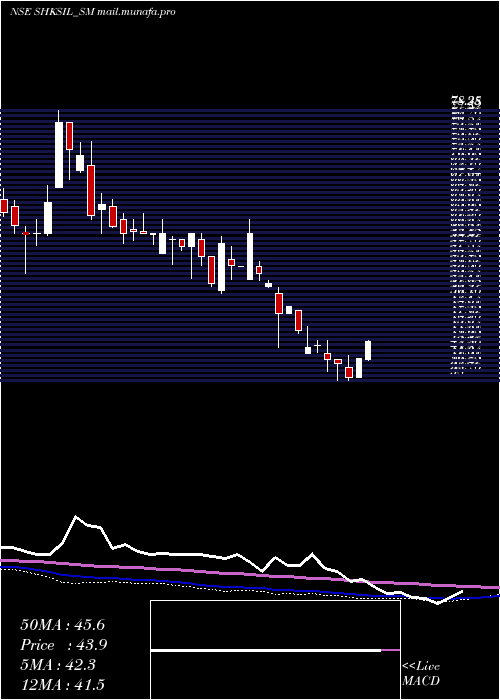Click the NSE SHKSIL_SM chart title
500x700 pixels.
click(x=52, y=12)
